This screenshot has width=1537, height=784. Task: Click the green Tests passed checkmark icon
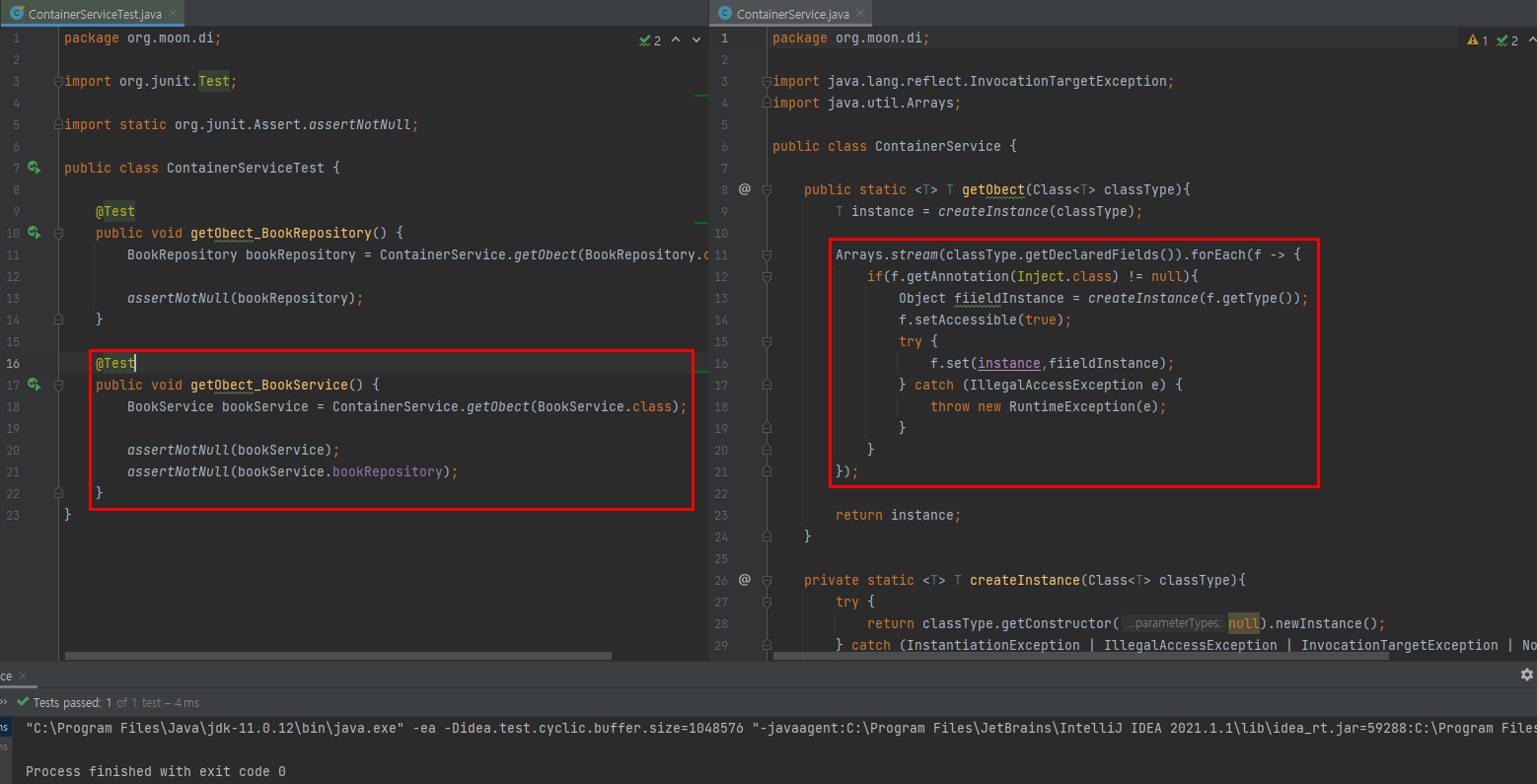click(x=23, y=702)
